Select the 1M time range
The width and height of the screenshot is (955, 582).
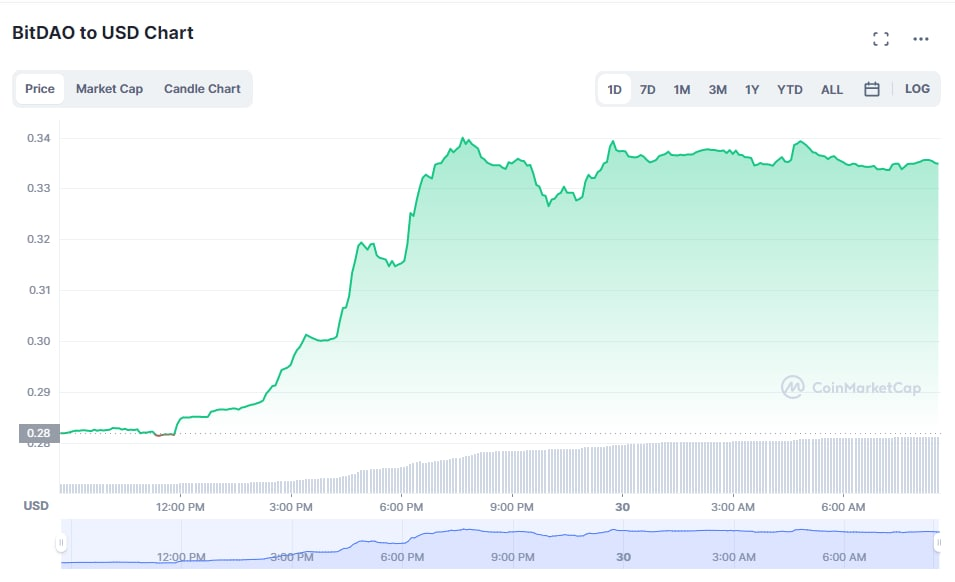point(681,89)
